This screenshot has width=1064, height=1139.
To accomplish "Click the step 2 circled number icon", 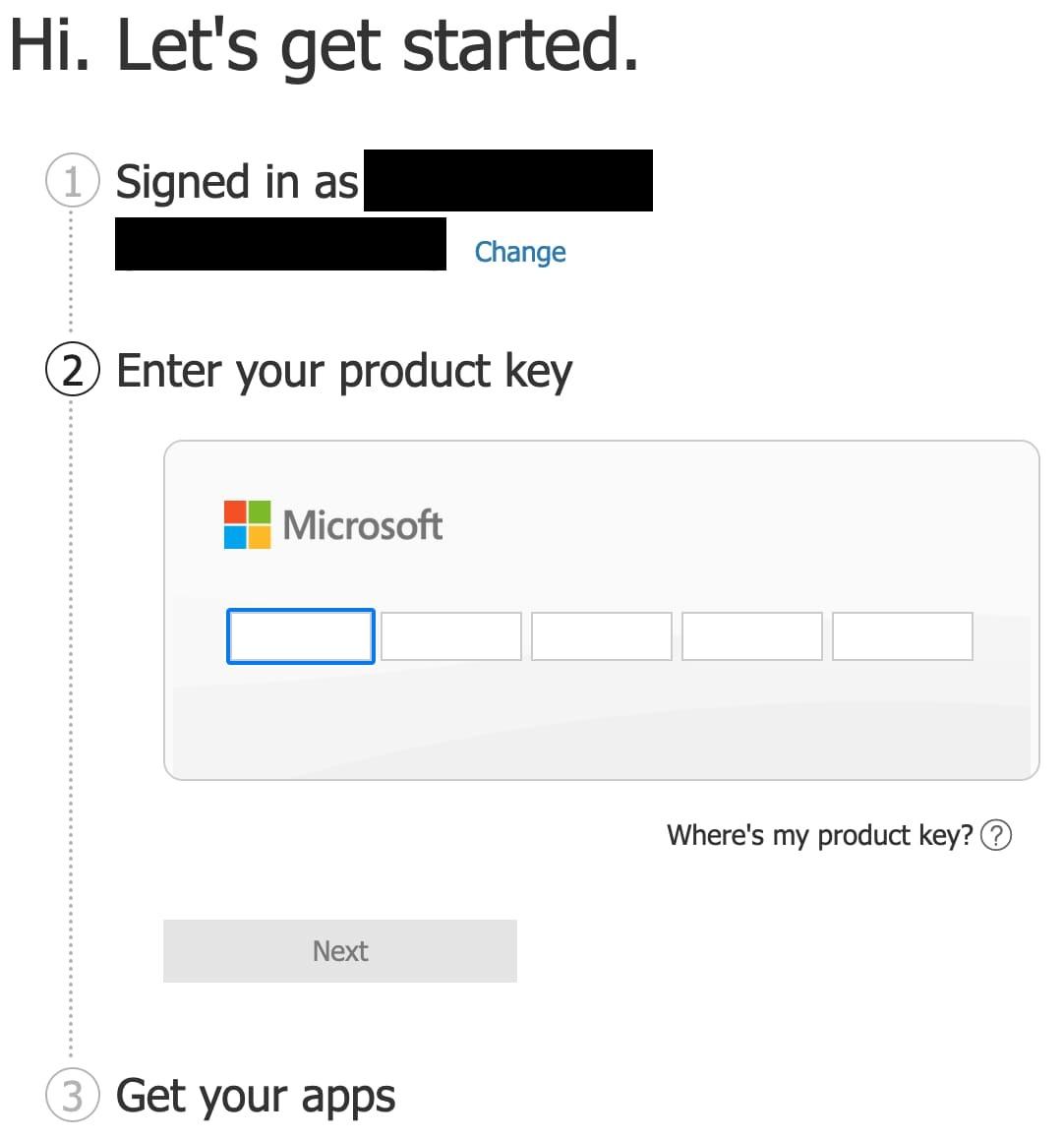I will [73, 371].
